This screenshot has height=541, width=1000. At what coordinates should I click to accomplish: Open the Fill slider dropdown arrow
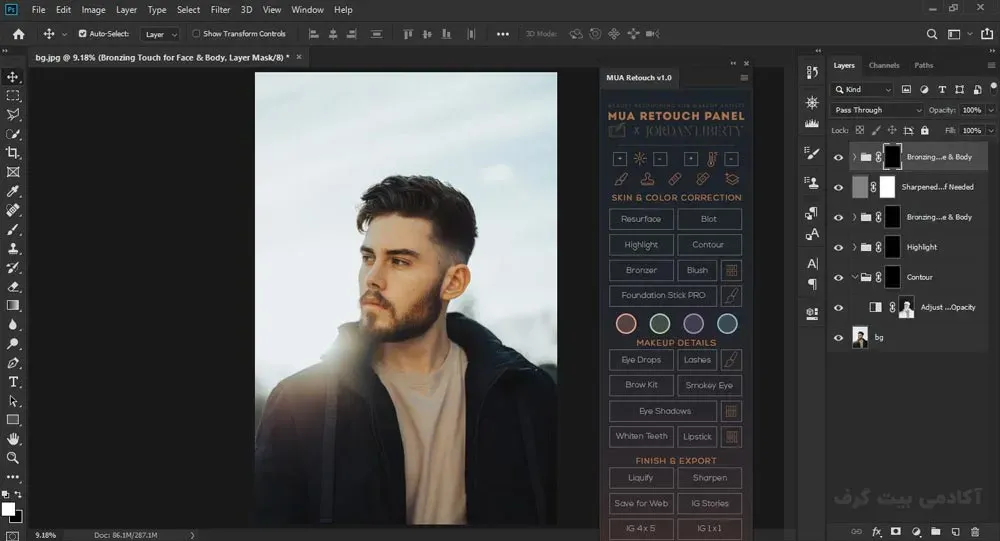click(x=990, y=130)
